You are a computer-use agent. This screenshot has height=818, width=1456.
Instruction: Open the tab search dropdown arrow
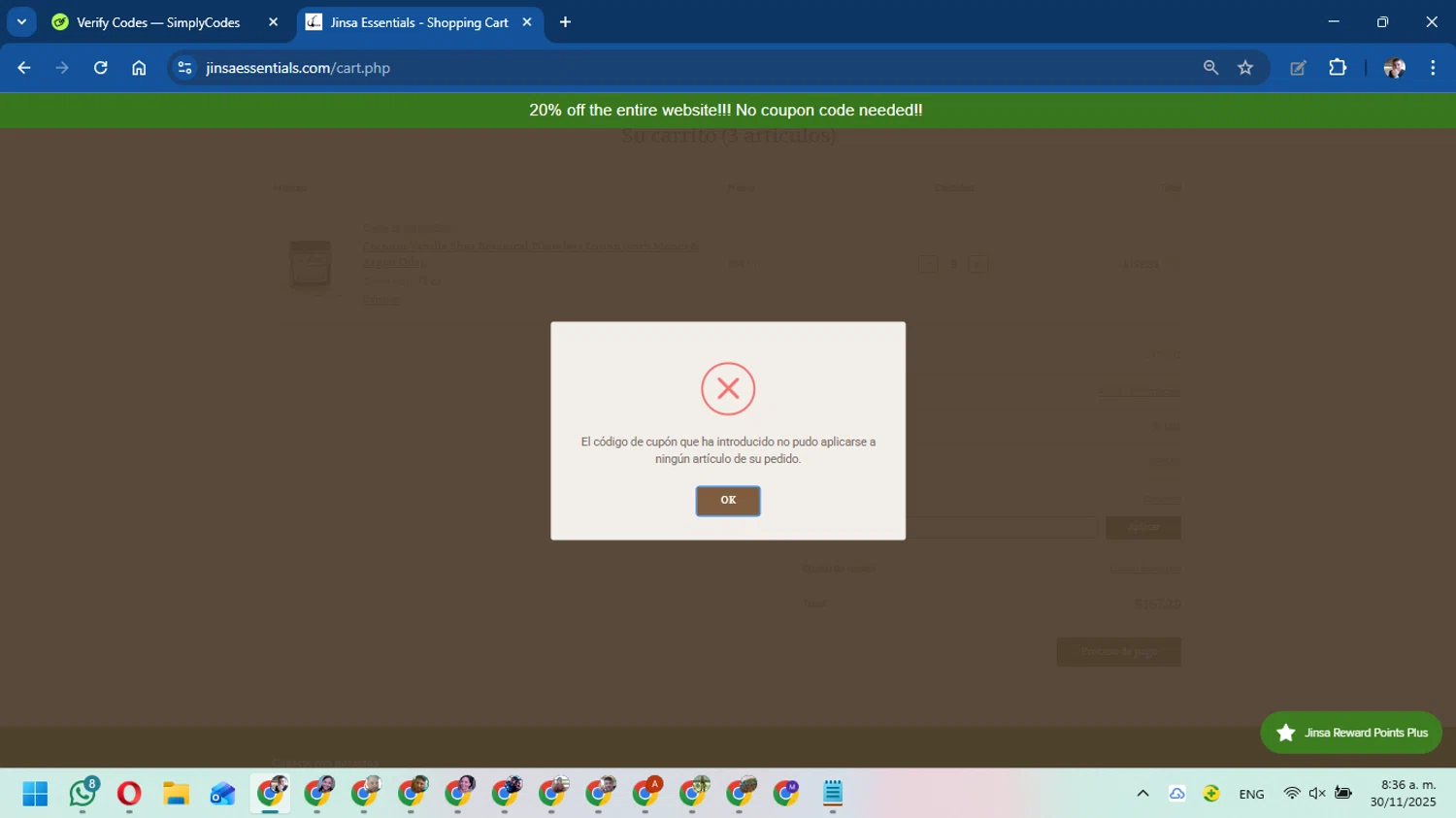point(21,21)
